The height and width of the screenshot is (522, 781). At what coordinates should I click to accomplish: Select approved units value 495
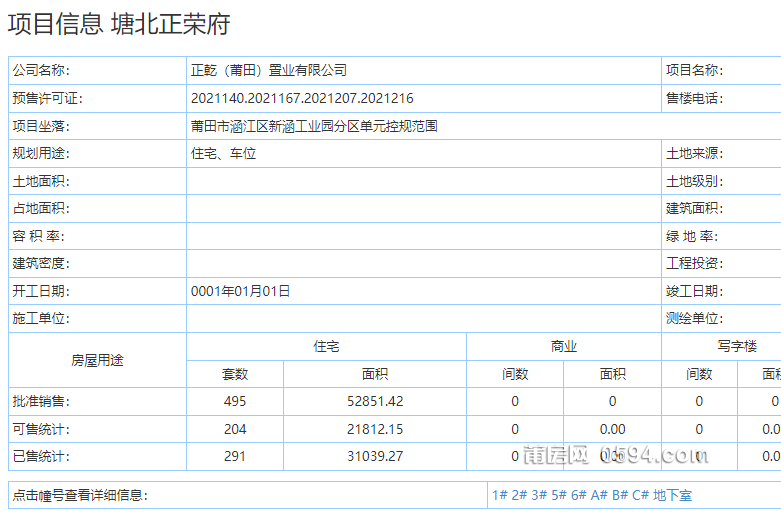pos(235,401)
